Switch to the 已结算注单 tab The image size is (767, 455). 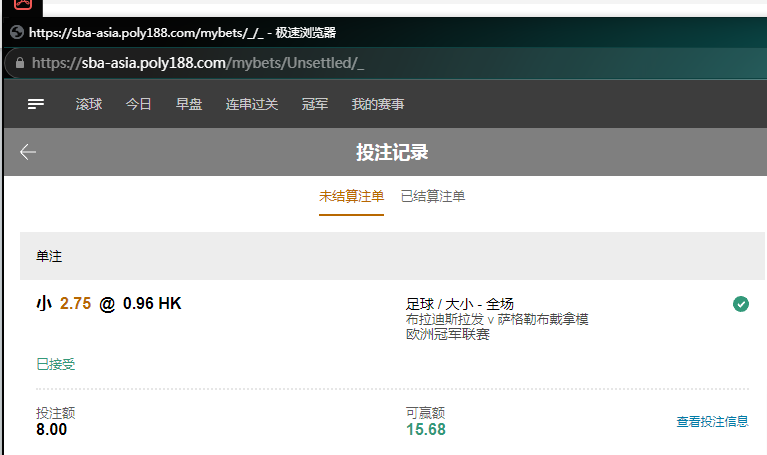click(x=433, y=197)
